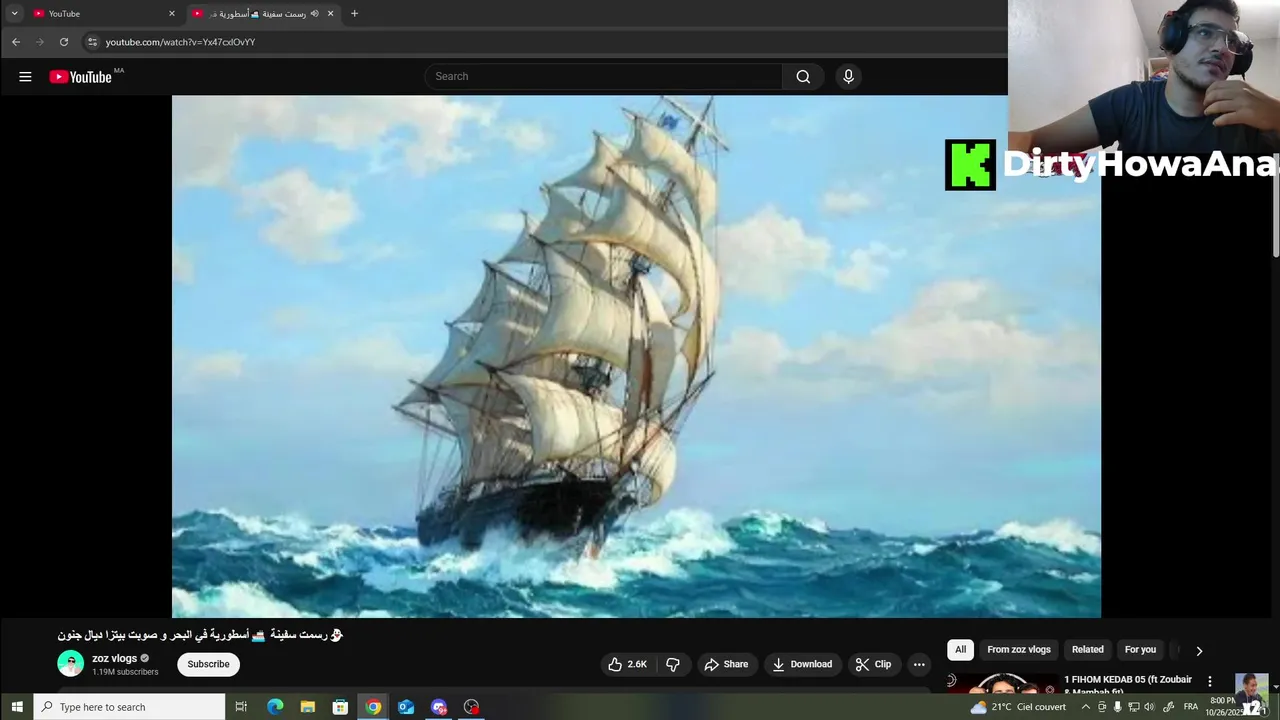Open Microsoft Store from taskbar
Viewport: 1280px width, 720px height.
click(341, 707)
